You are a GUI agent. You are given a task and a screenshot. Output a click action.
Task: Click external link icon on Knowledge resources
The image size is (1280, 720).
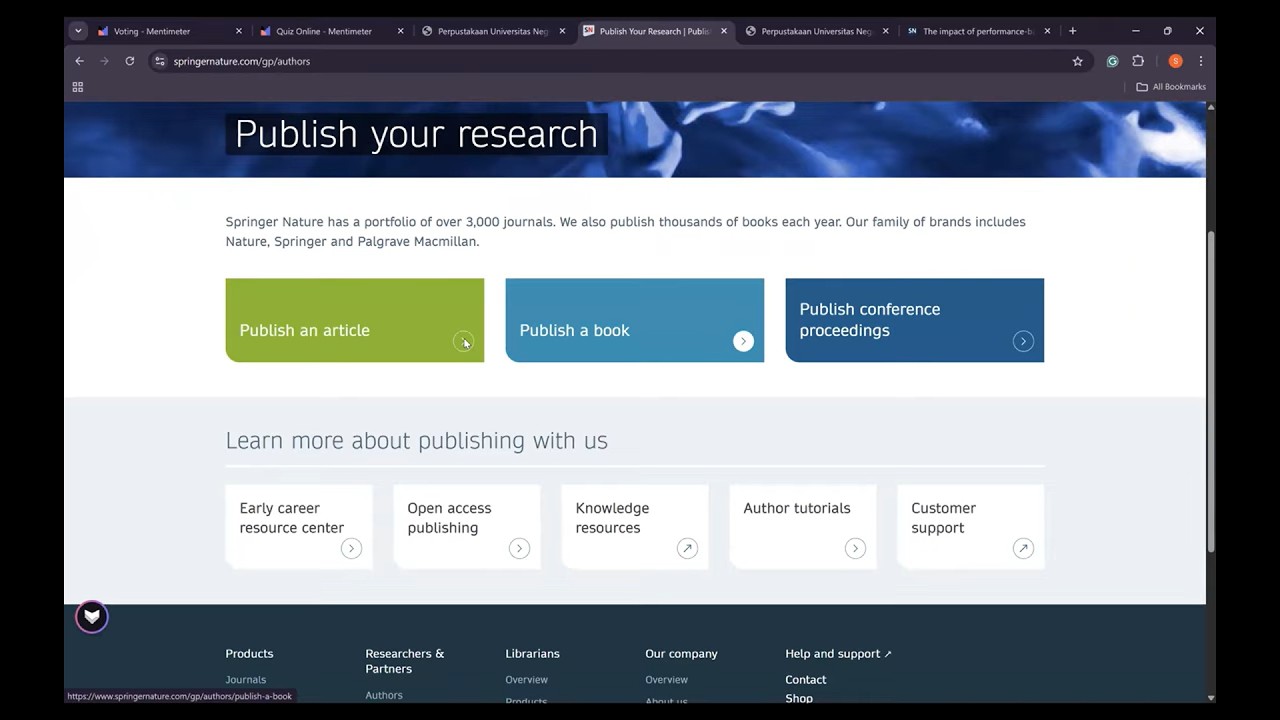(x=687, y=548)
